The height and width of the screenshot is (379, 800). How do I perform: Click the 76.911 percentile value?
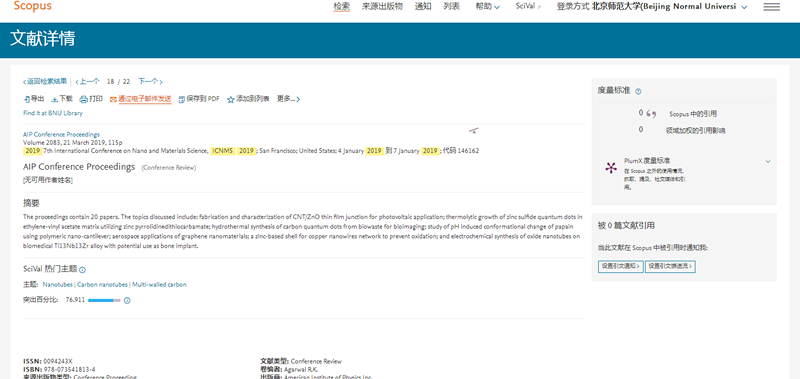coord(76,300)
